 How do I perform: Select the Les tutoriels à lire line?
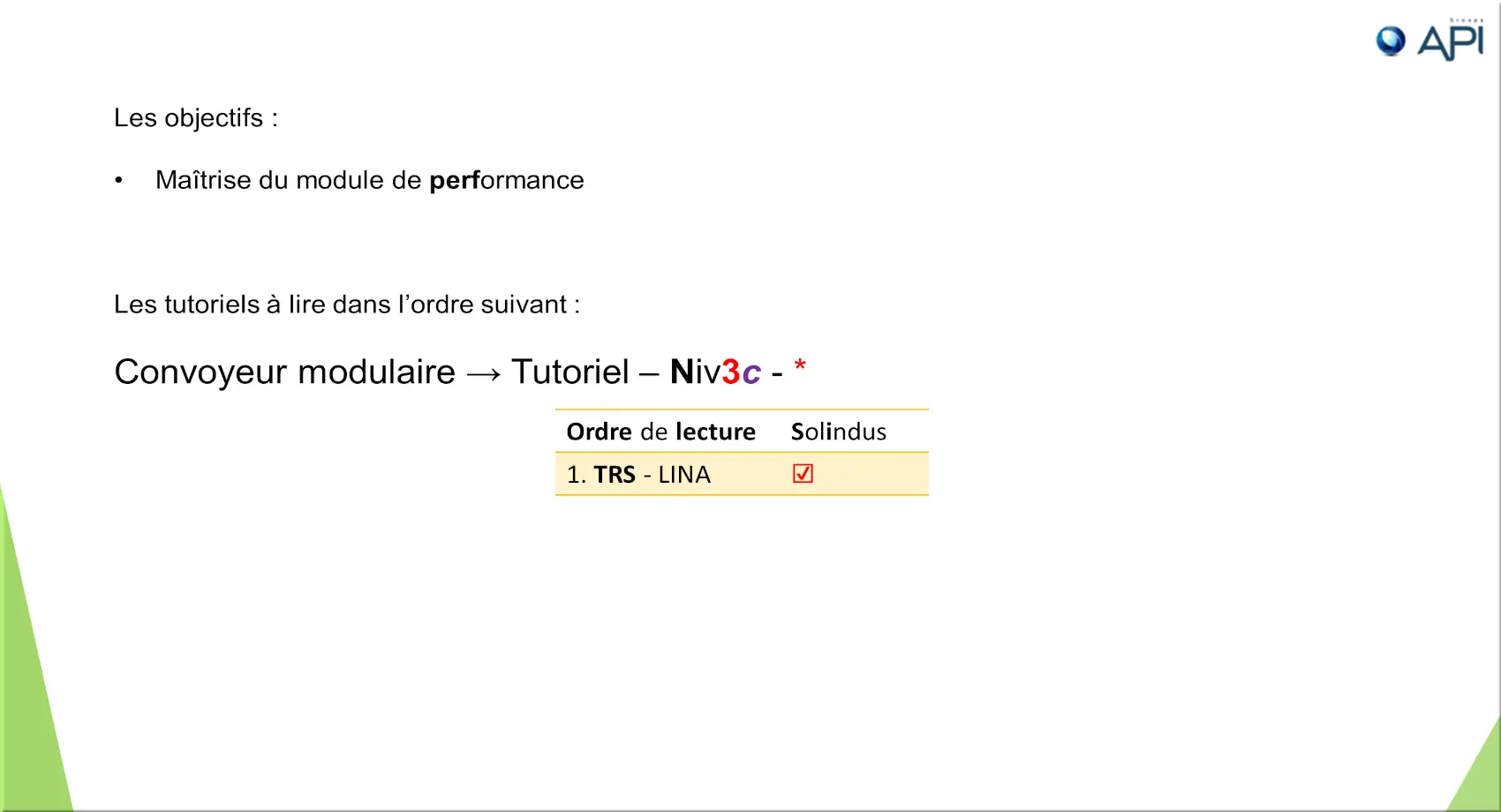[x=347, y=304]
